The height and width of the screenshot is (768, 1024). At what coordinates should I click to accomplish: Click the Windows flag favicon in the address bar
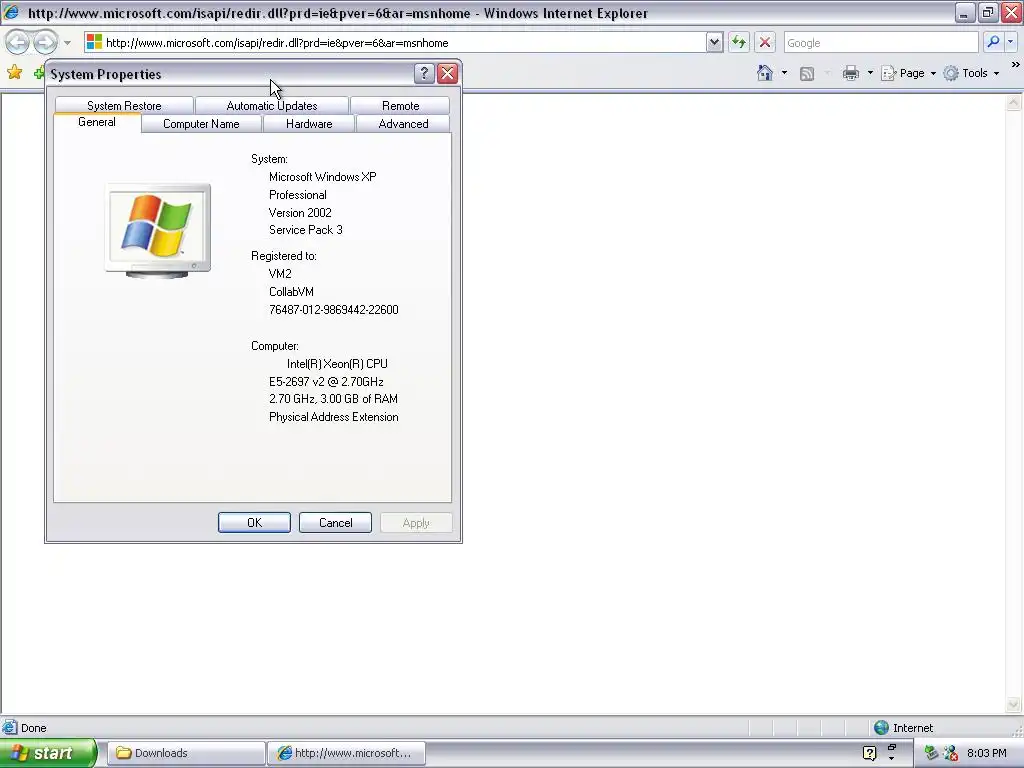94,42
